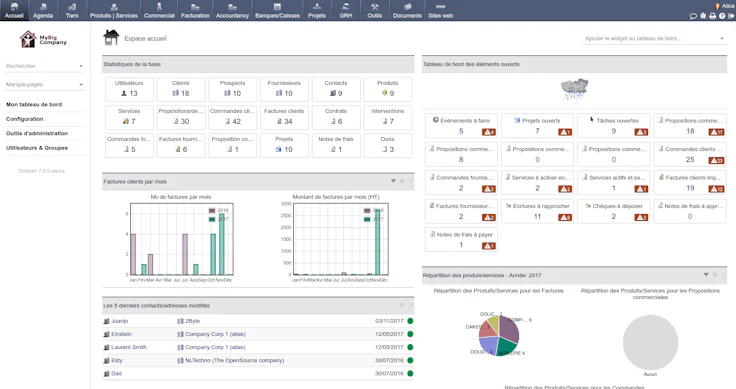Open Utilisateurs & Groupes in sidebar

coord(37,148)
